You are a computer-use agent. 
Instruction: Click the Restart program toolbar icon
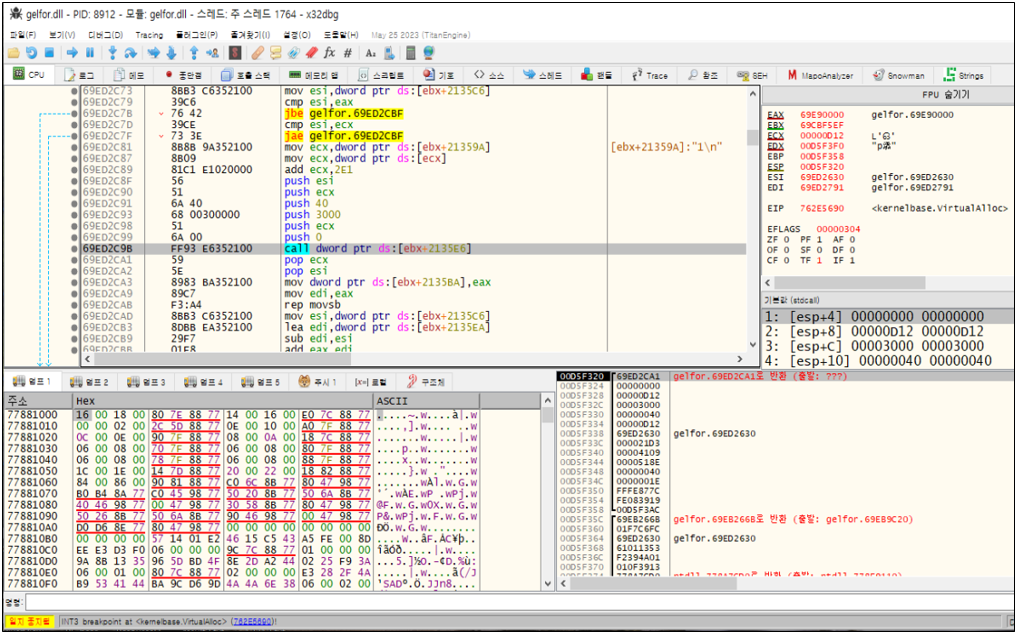click(x=33, y=52)
